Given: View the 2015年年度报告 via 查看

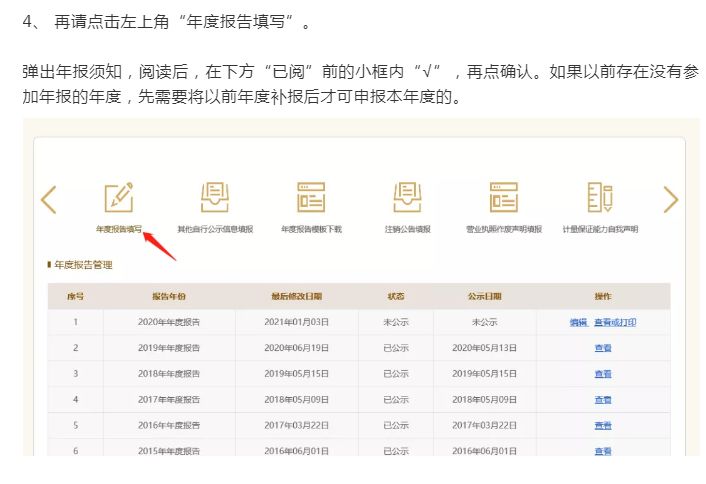Looking at the screenshot, I should (x=603, y=451).
